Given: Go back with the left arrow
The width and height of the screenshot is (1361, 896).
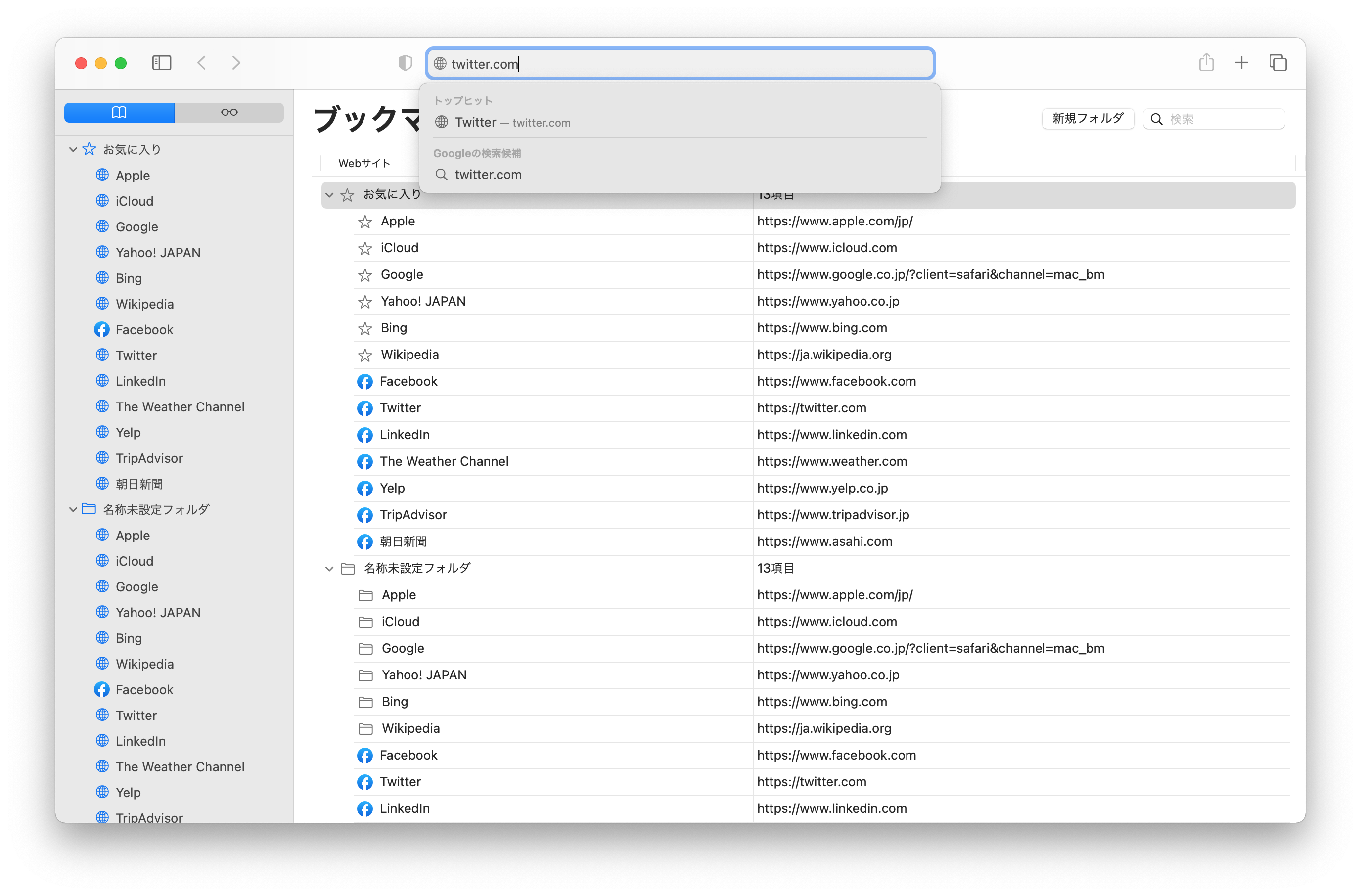Looking at the screenshot, I should (202, 63).
